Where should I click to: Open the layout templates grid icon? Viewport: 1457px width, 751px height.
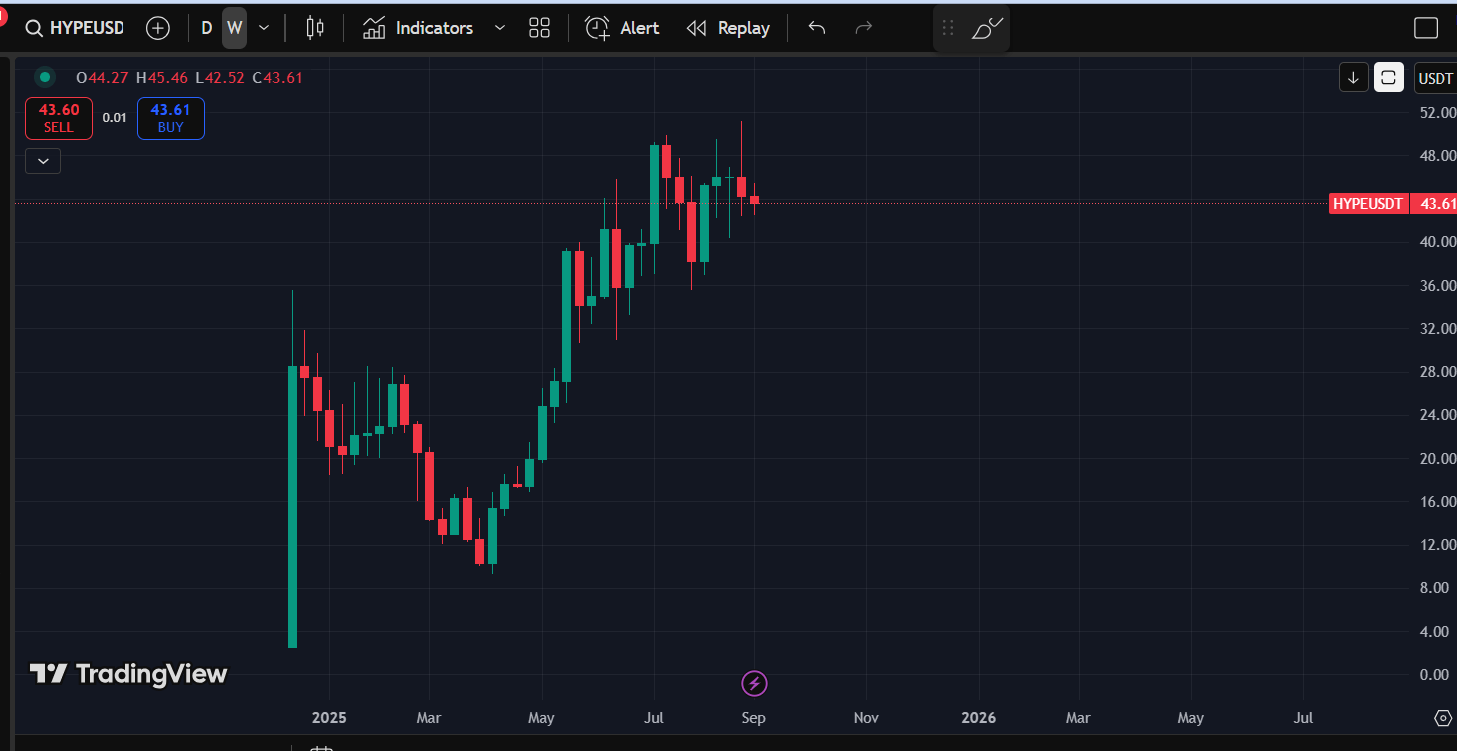point(539,28)
